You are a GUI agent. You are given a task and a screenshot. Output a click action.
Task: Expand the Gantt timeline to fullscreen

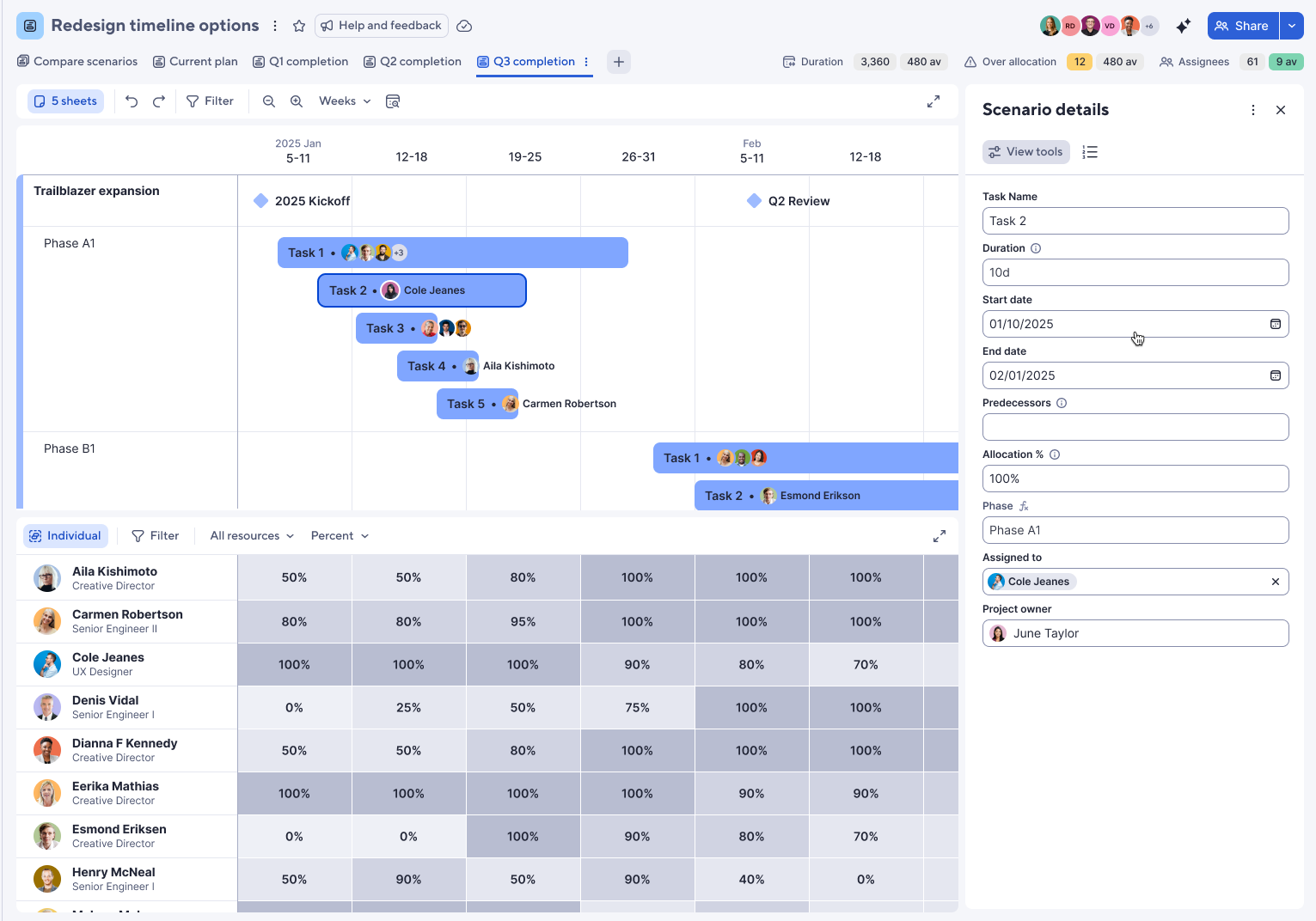(x=933, y=101)
